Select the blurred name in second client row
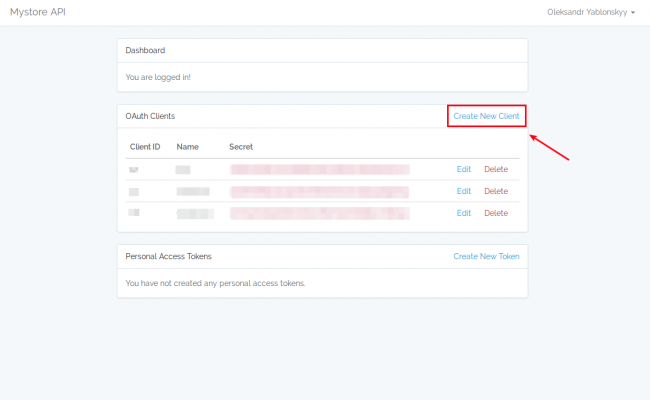Viewport: 650px width, 400px height. click(x=193, y=192)
